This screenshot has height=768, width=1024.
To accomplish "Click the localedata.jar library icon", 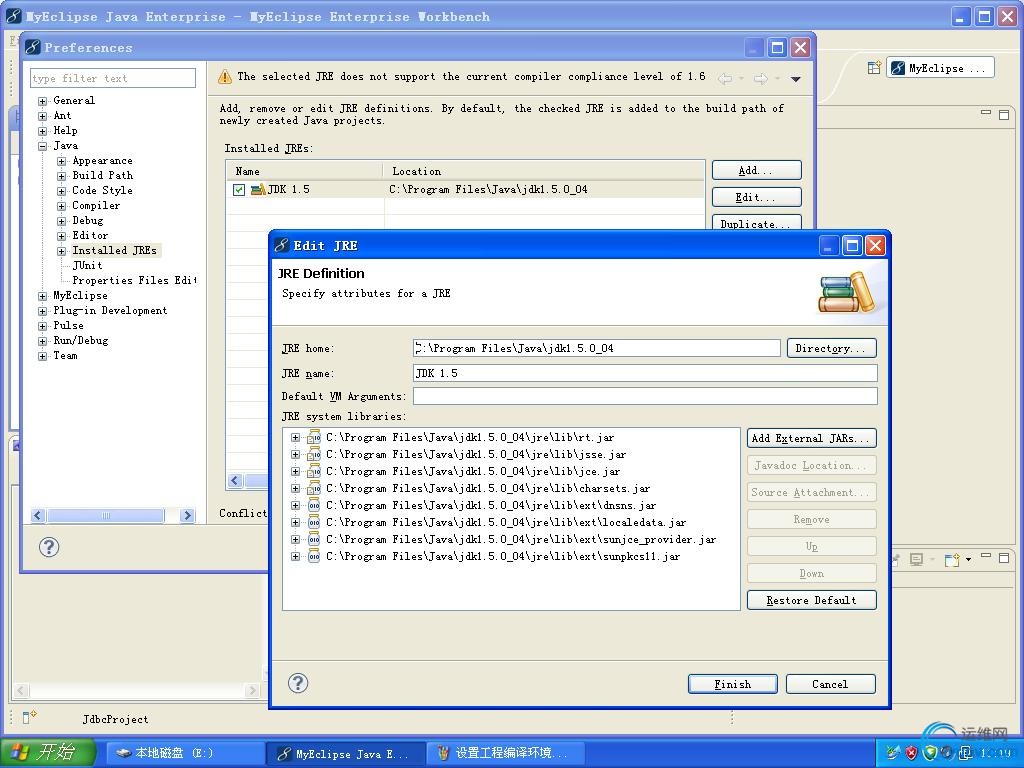I will [x=314, y=522].
